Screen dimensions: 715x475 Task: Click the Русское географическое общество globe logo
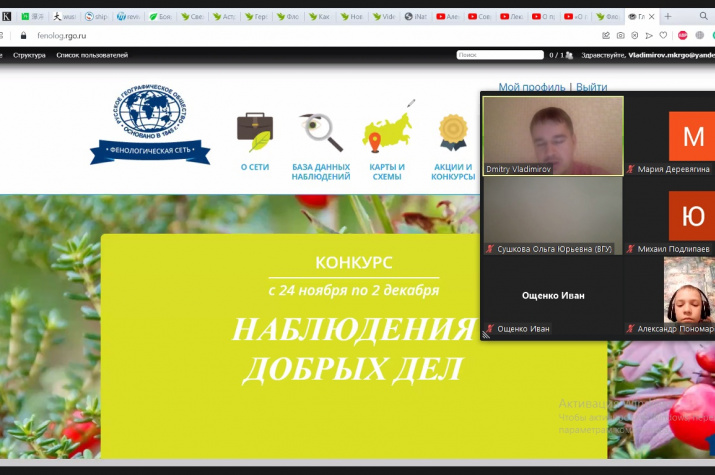tap(150, 111)
